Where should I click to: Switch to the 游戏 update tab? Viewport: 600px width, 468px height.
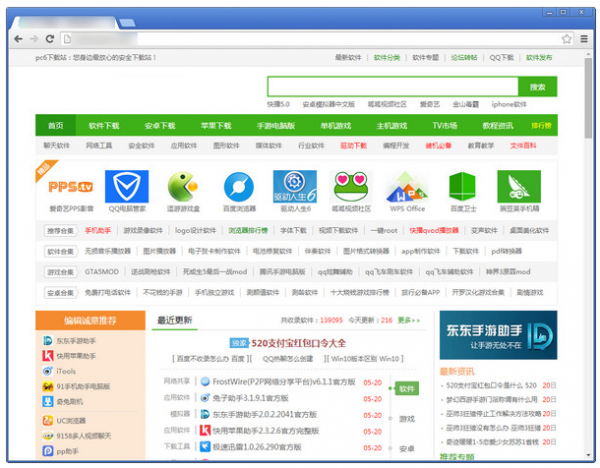[x=407, y=419]
